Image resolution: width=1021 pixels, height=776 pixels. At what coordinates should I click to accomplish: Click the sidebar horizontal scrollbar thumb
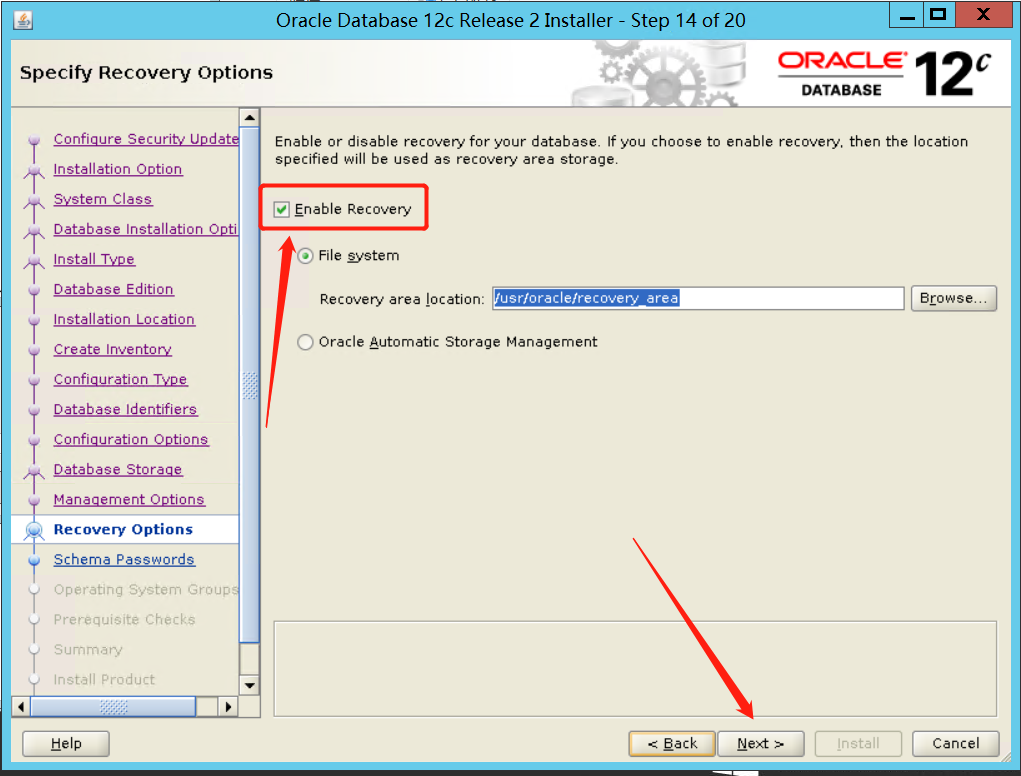(x=113, y=706)
